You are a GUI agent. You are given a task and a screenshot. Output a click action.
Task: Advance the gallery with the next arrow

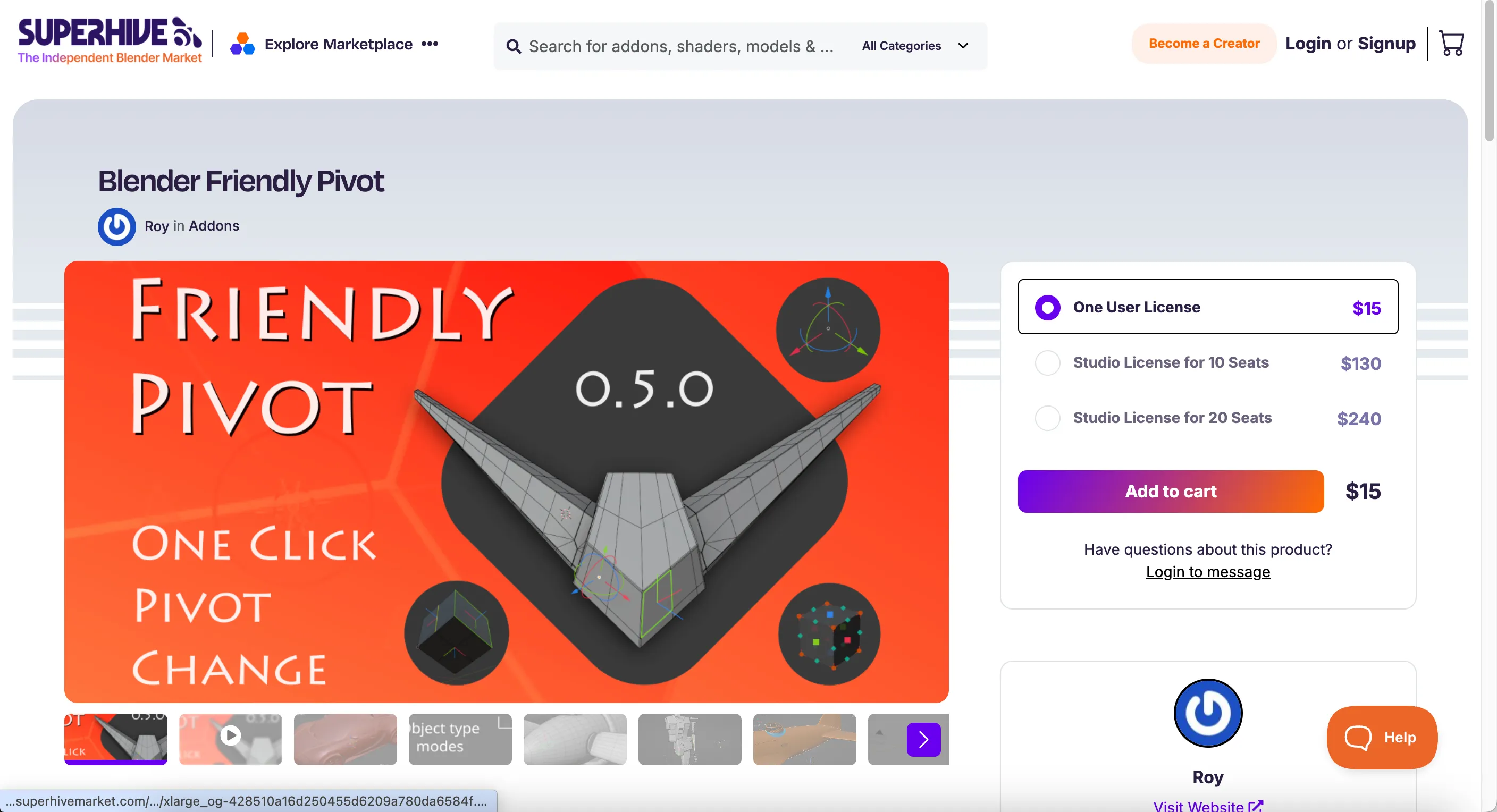tap(923, 739)
